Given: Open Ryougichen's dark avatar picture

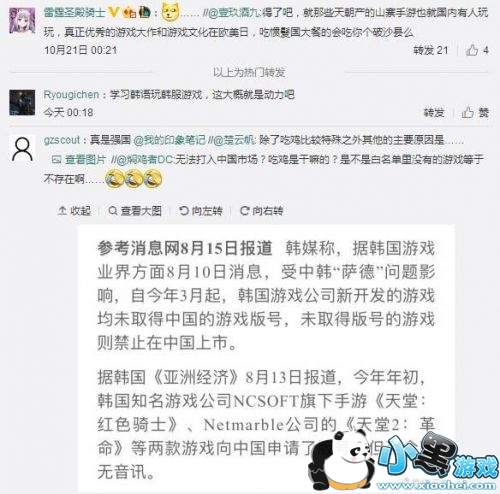Looking at the screenshot, I should coord(22,102).
